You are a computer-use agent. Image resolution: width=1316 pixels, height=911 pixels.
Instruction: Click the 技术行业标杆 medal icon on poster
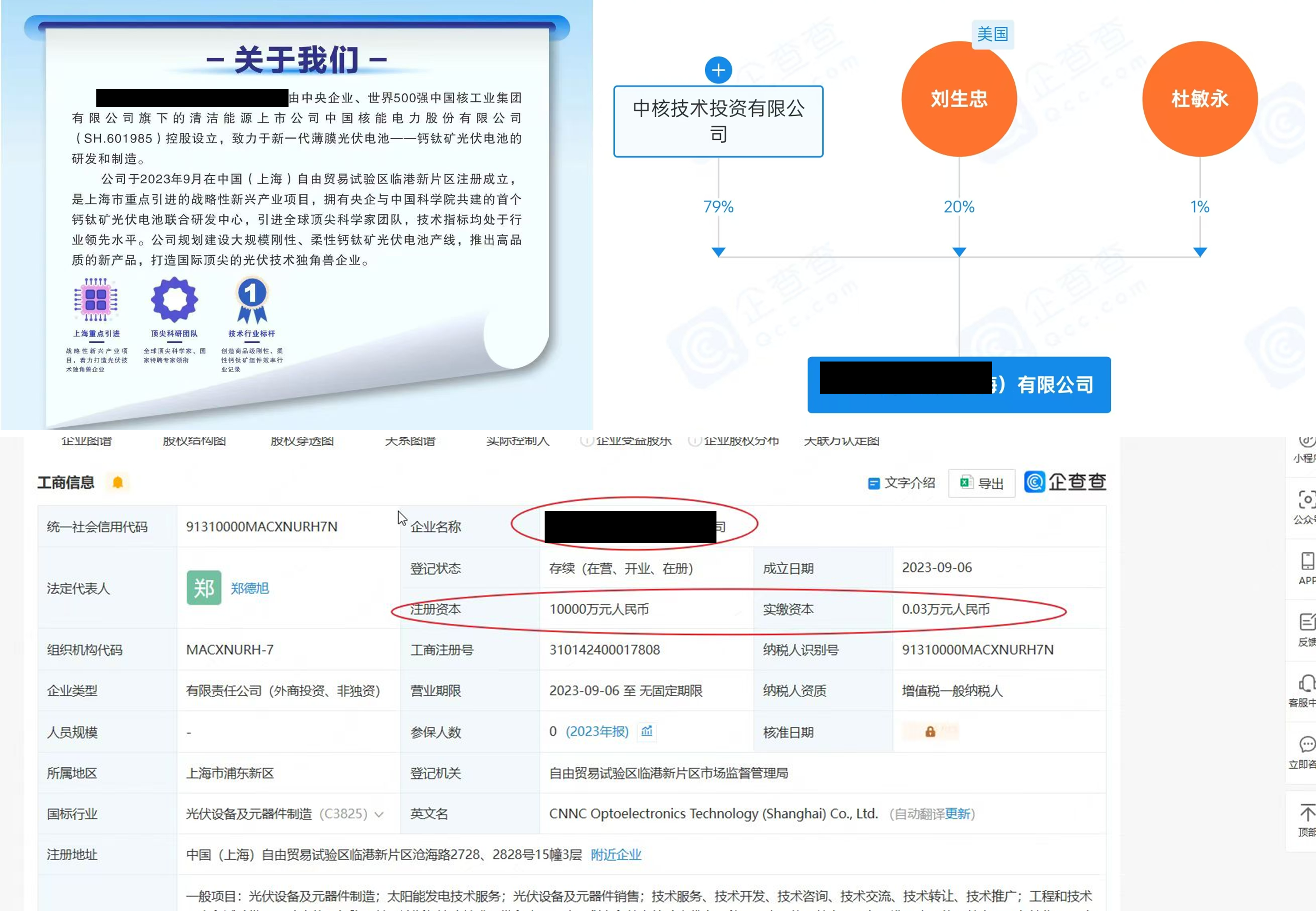pos(252,300)
